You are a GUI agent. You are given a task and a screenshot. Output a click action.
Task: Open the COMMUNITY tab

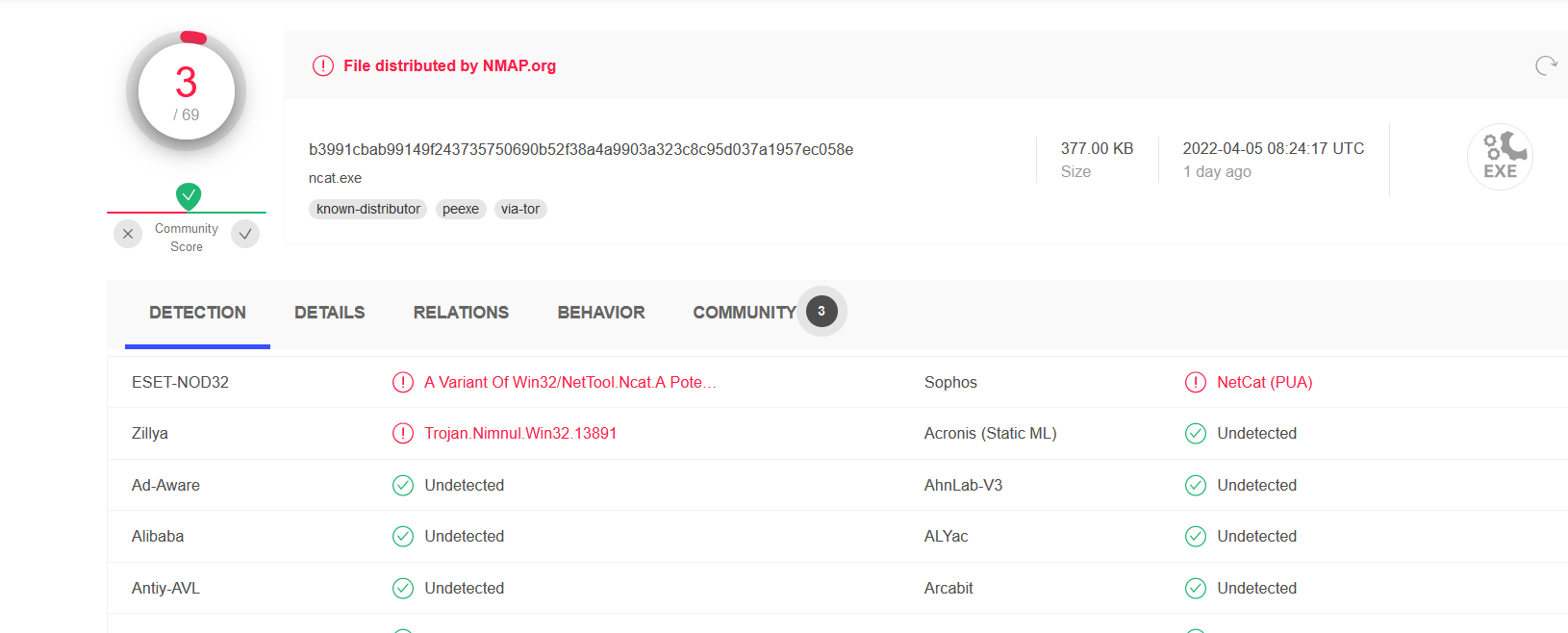tap(745, 313)
